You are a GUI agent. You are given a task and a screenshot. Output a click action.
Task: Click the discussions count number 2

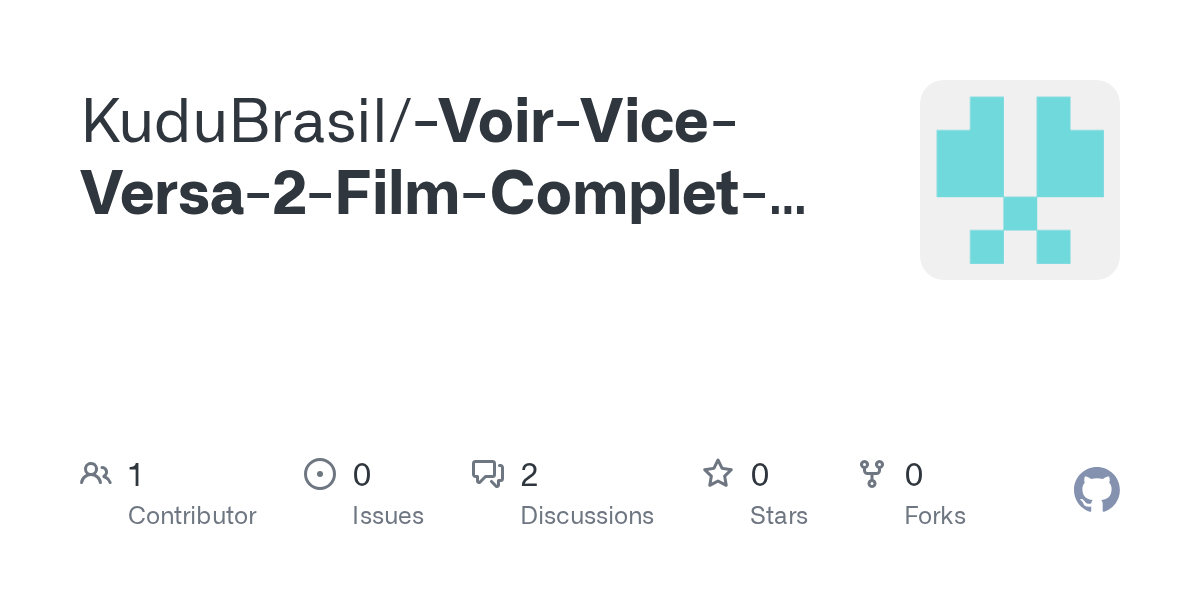point(529,475)
